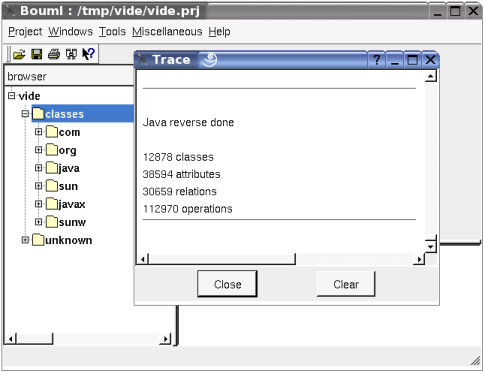Click the 'Java reverse done' text
Viewport: 485px width, 374px height.
pyautogui.click(x=188, y=122)
